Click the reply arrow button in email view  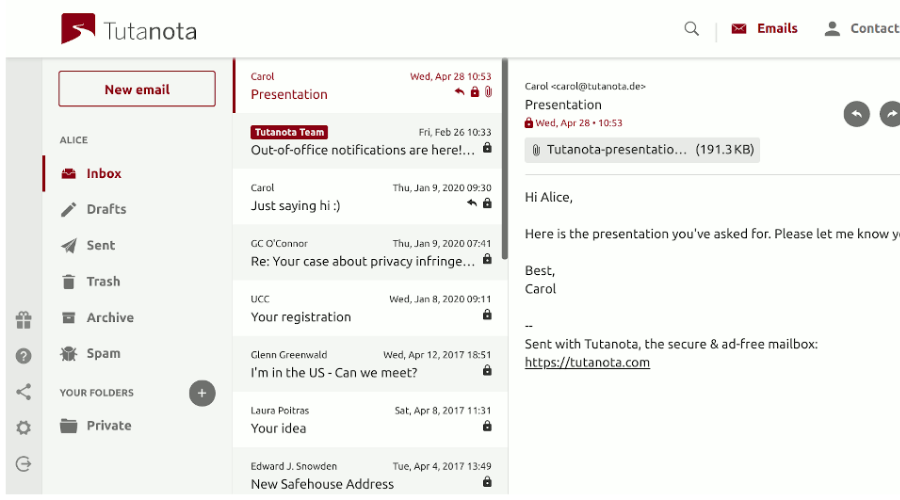pyautogui.click(x=856, y=114)
